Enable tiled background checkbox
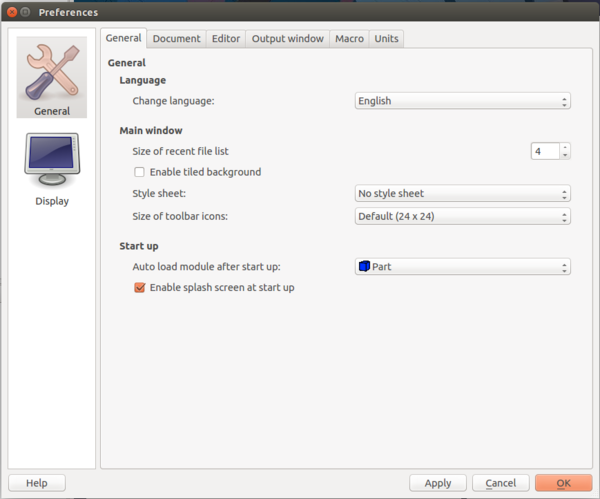The height and width of the screenshot is (499, 600). pyautogui.click(x=140, y=172)
